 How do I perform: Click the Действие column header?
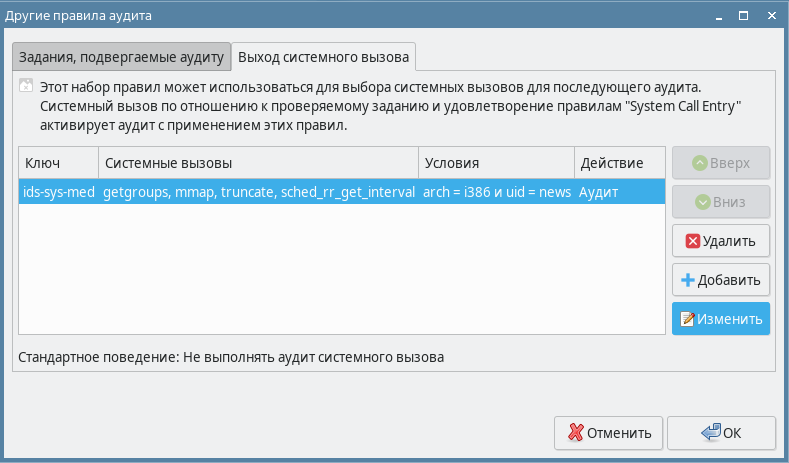[618, 162]
